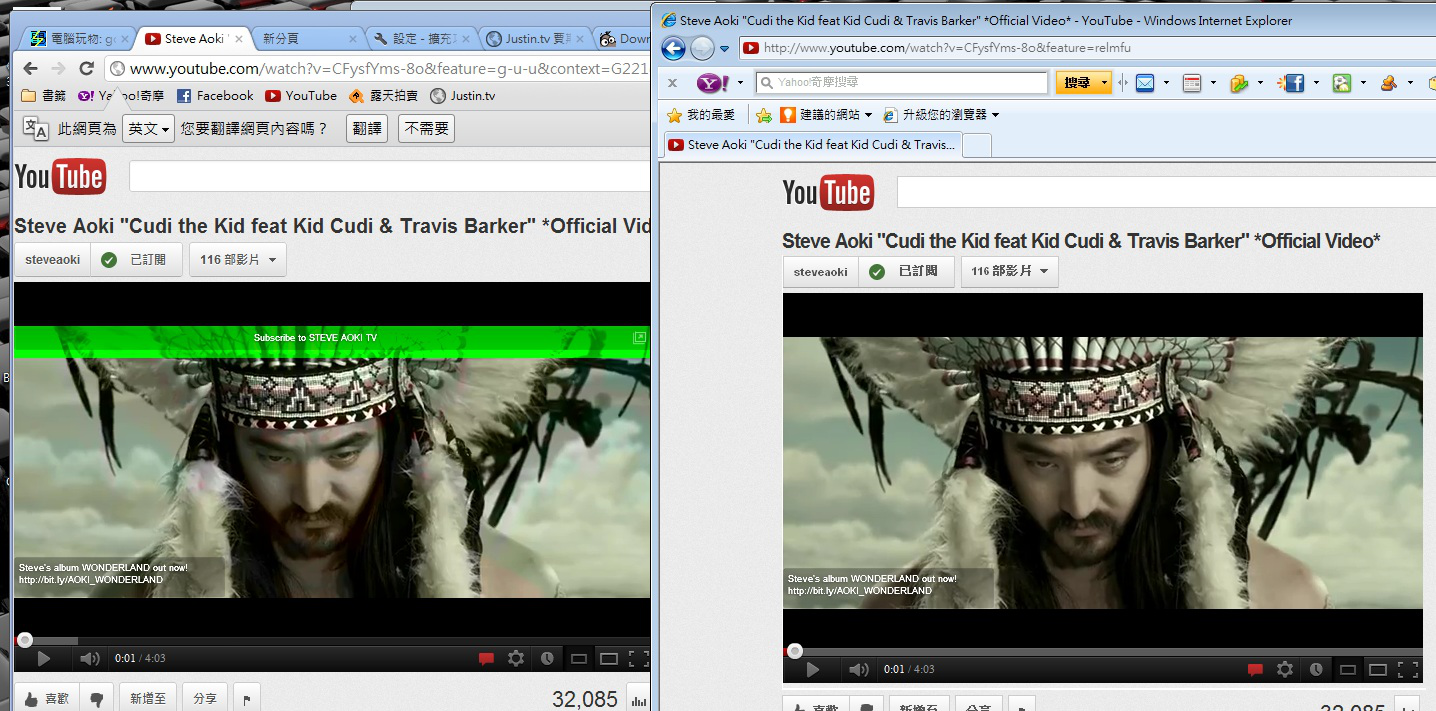Click the 搜尋 search button in Yahoo toolbar

point(1077,83)
